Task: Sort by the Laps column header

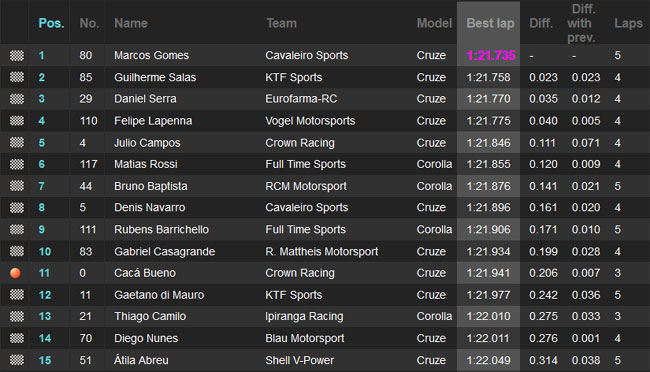Action: [x=628, y=23]
